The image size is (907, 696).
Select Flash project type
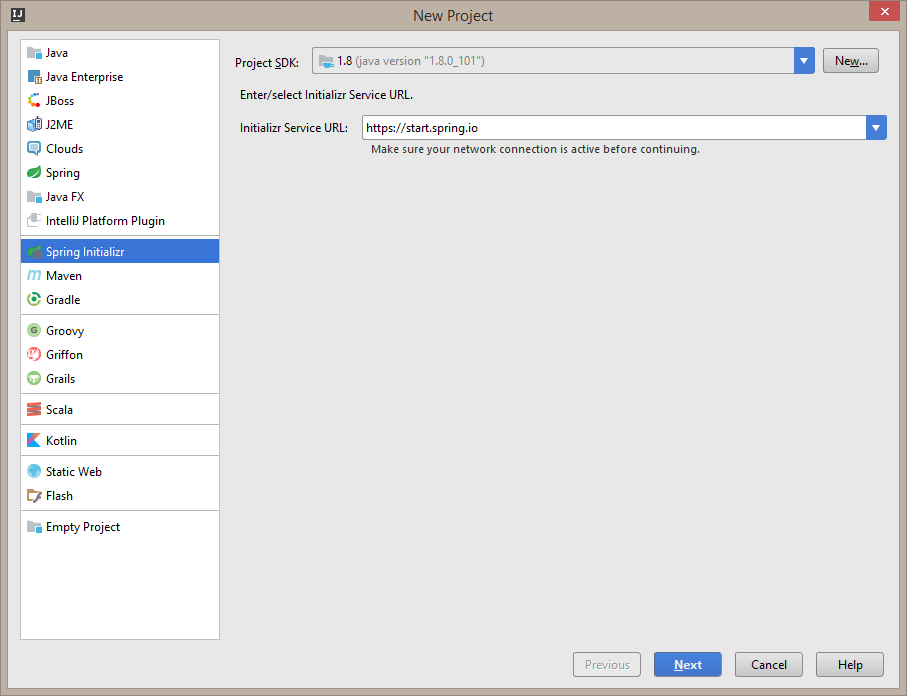pos(120,496)
